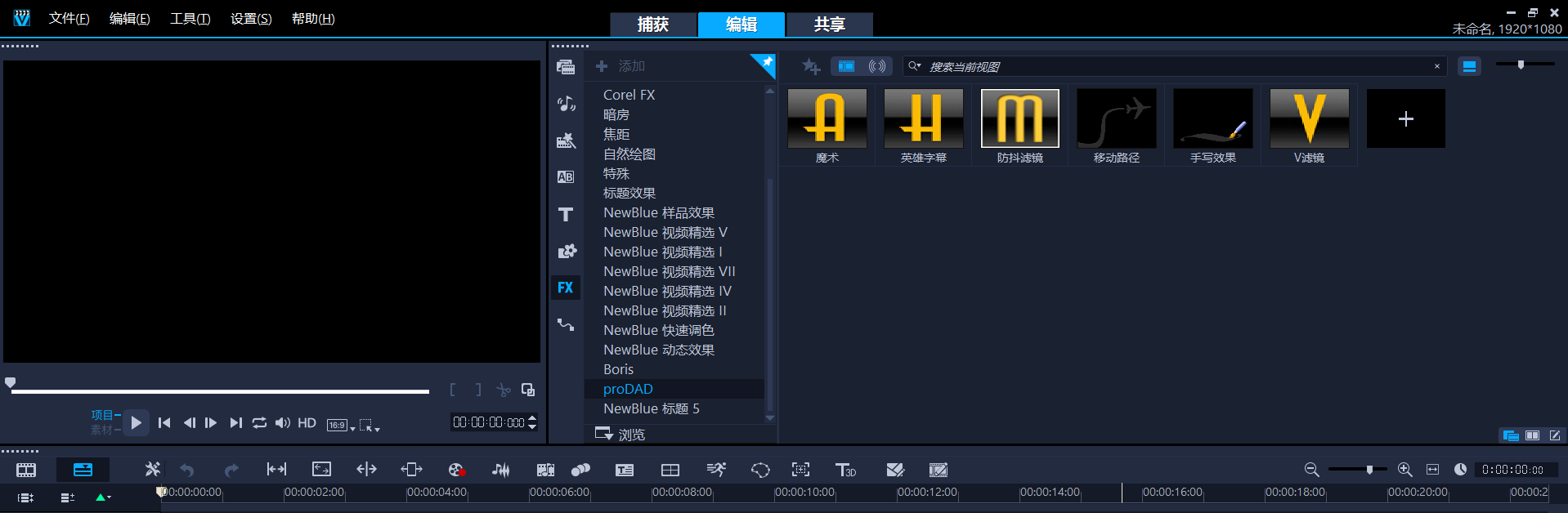Switch to the 共享 tab
This screenshot has height=513, width=1568.
829,25
